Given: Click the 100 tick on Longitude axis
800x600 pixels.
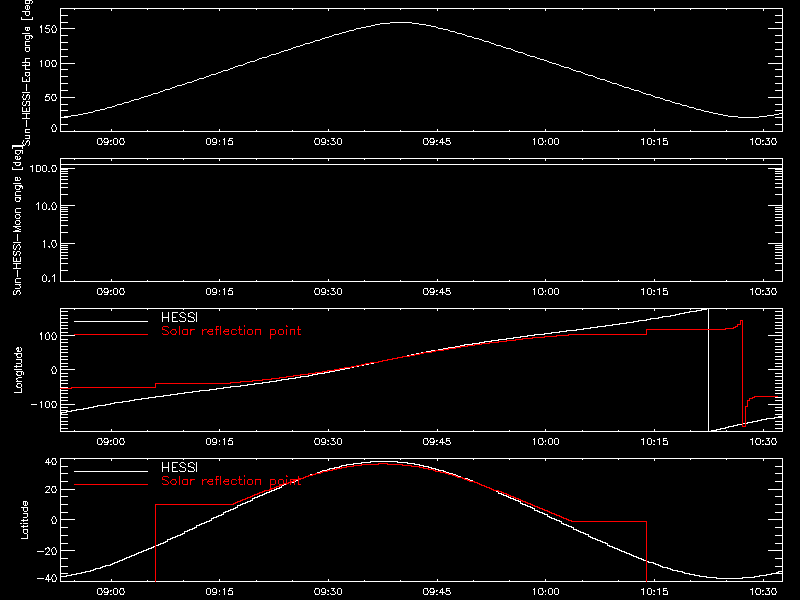Looking at the screenshot, I should pos(48,336).
